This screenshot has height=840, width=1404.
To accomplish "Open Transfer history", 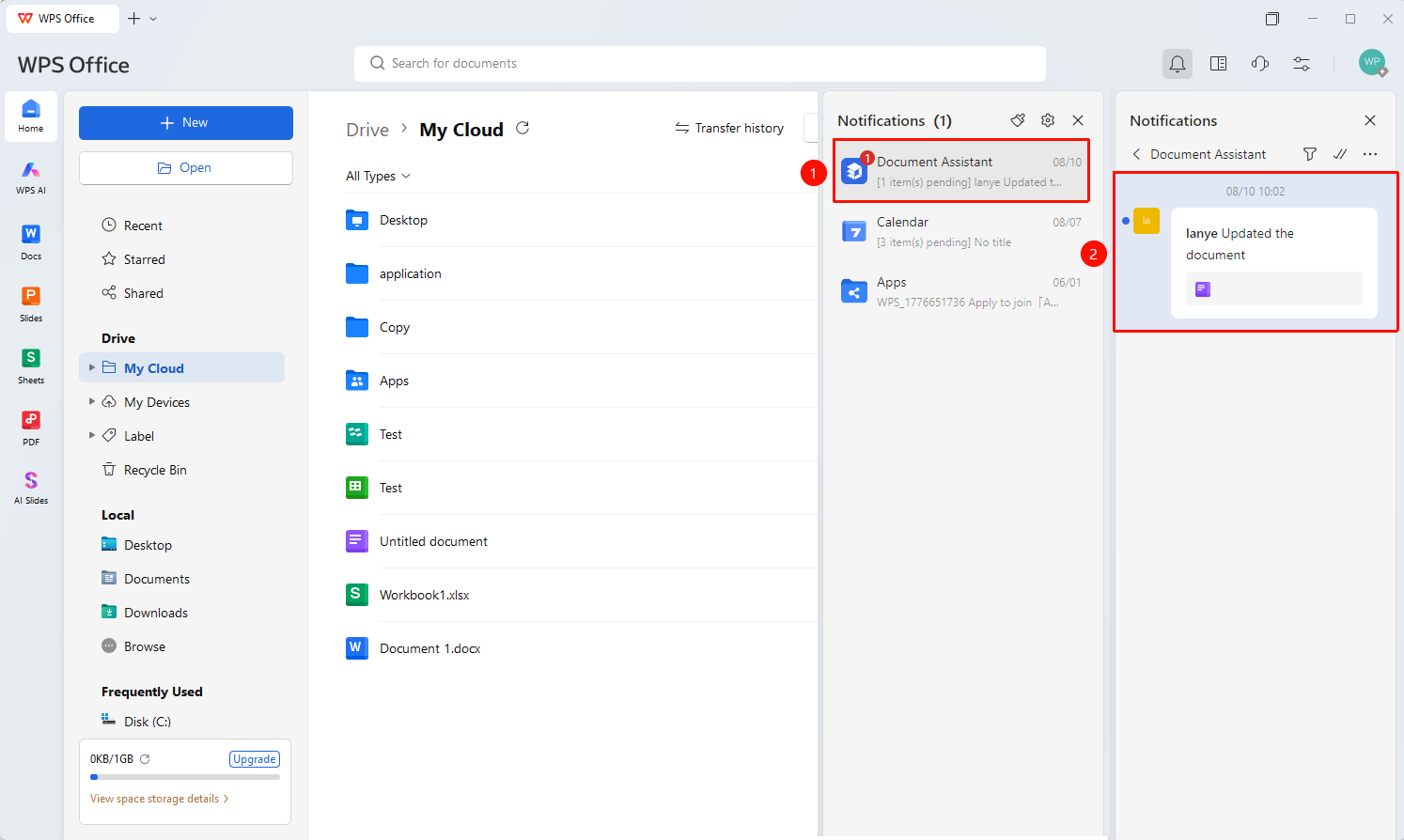I will (729, 128).
